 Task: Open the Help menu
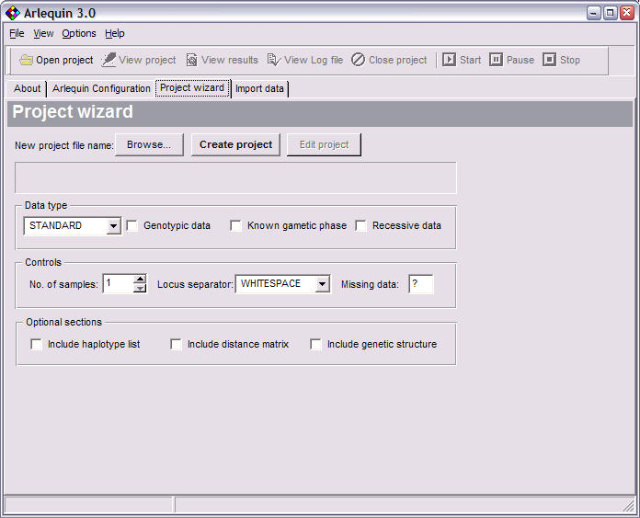click(x=115, y=33)
